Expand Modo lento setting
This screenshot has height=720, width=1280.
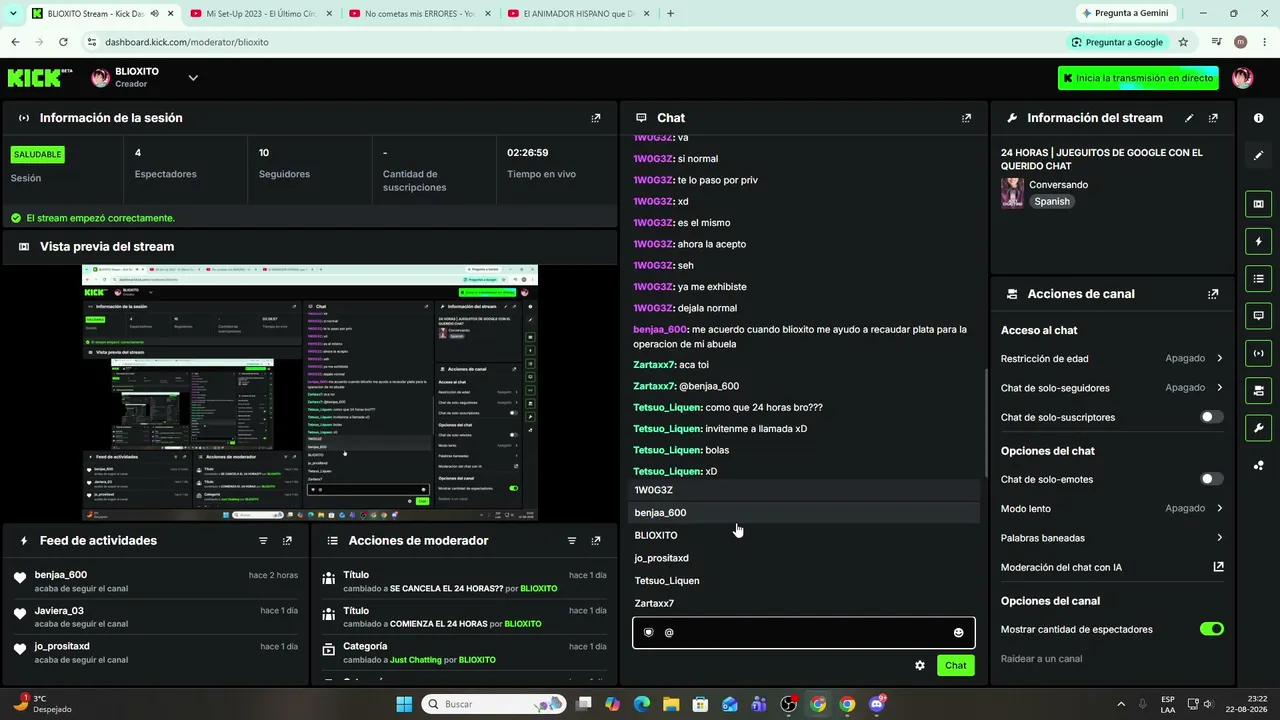coord(1112,508)
